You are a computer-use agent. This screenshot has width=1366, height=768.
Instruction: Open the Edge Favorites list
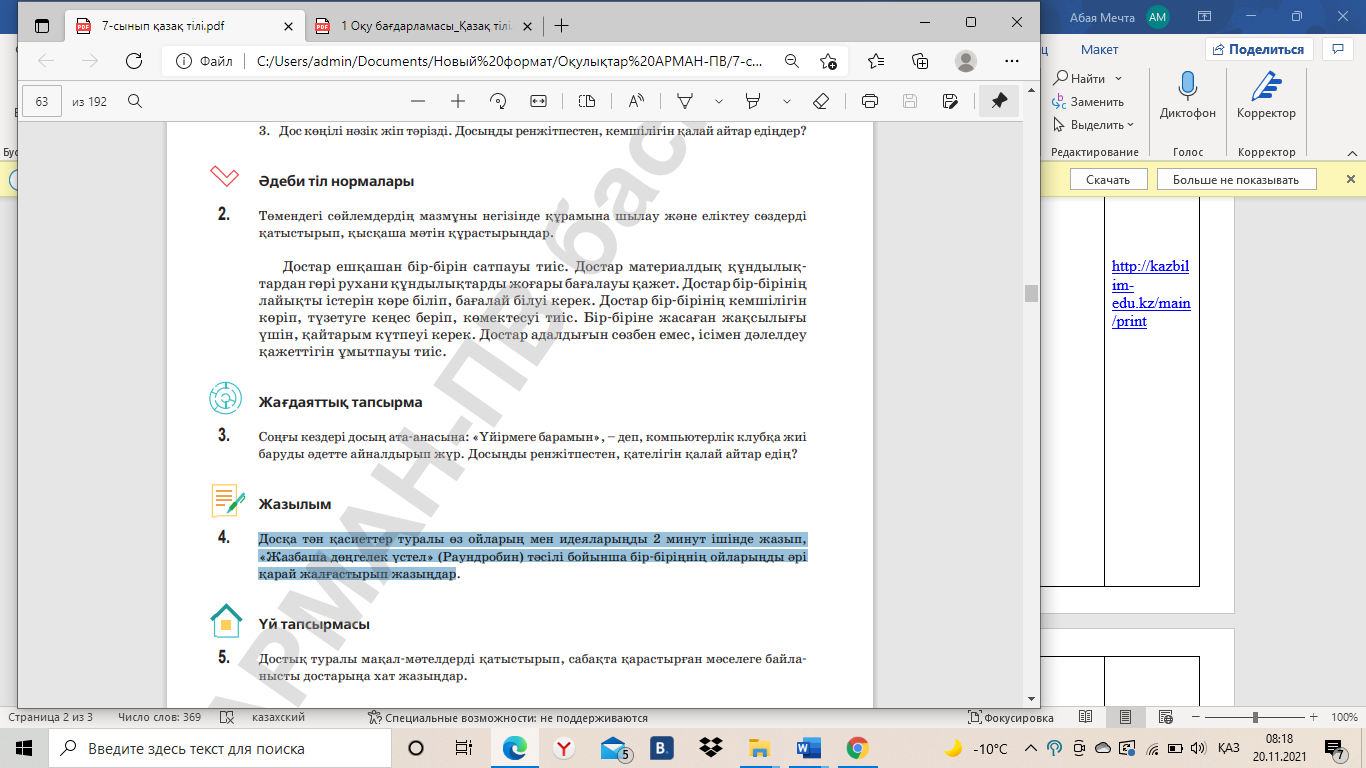click(x=876, y=61)
